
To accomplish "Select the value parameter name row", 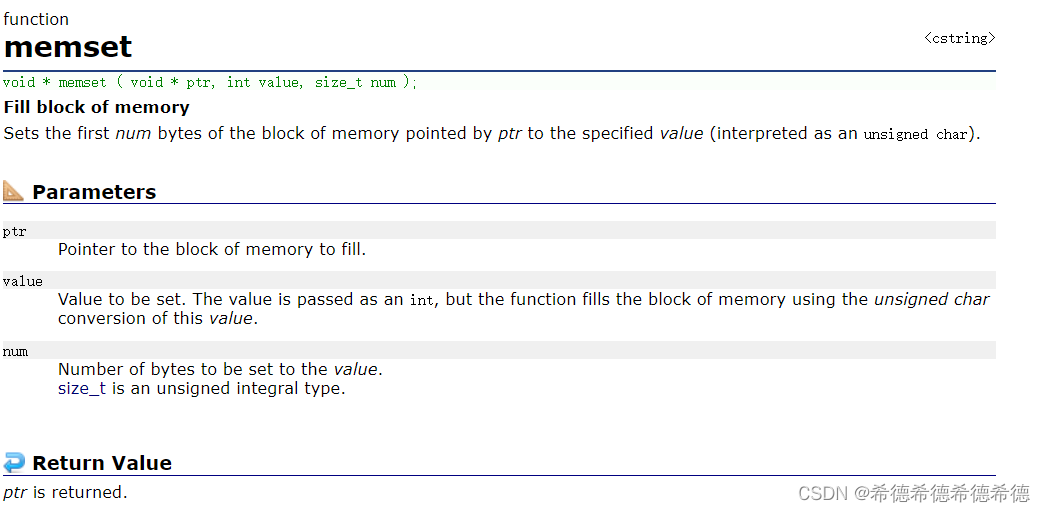I will 499,280.
